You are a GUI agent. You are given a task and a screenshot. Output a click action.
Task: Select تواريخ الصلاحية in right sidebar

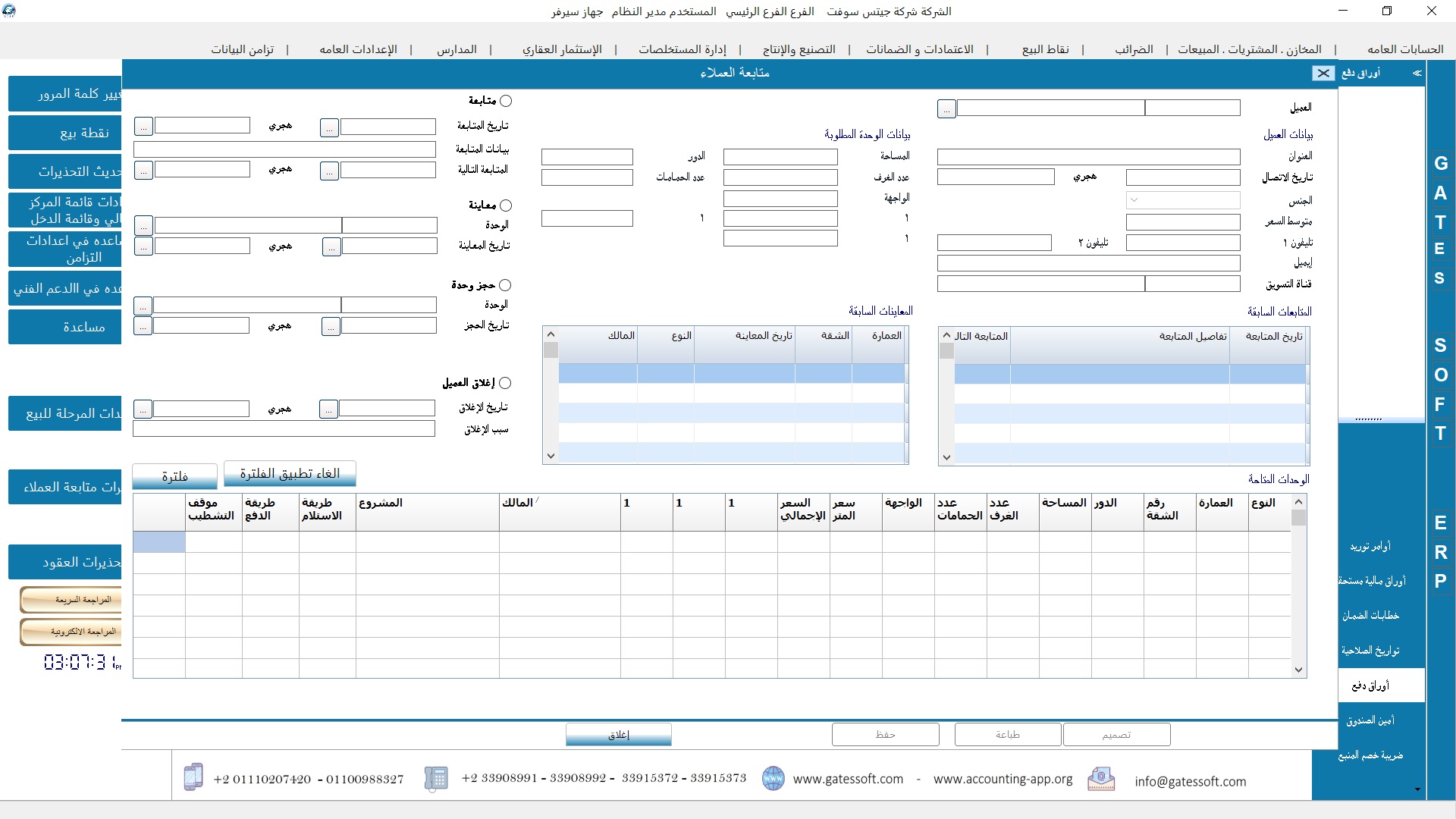1370,651
